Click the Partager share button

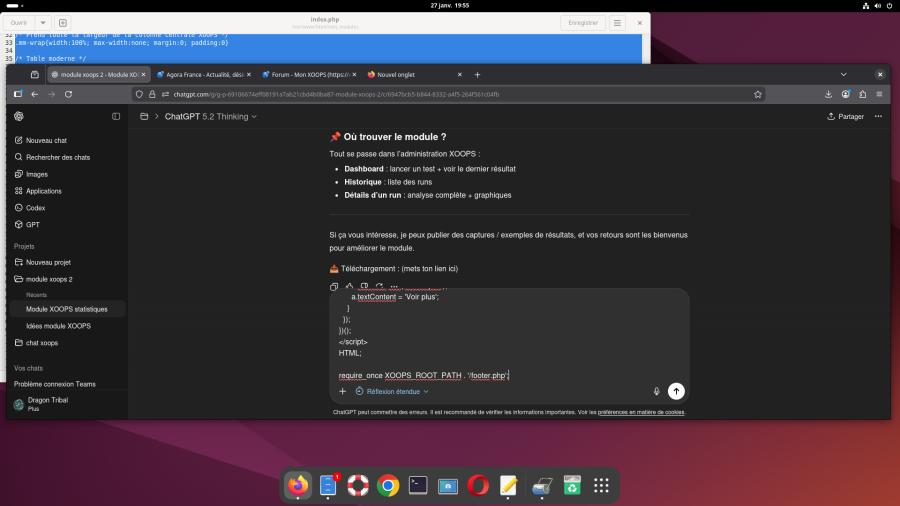pyautogui.click(x=845, y=116)
